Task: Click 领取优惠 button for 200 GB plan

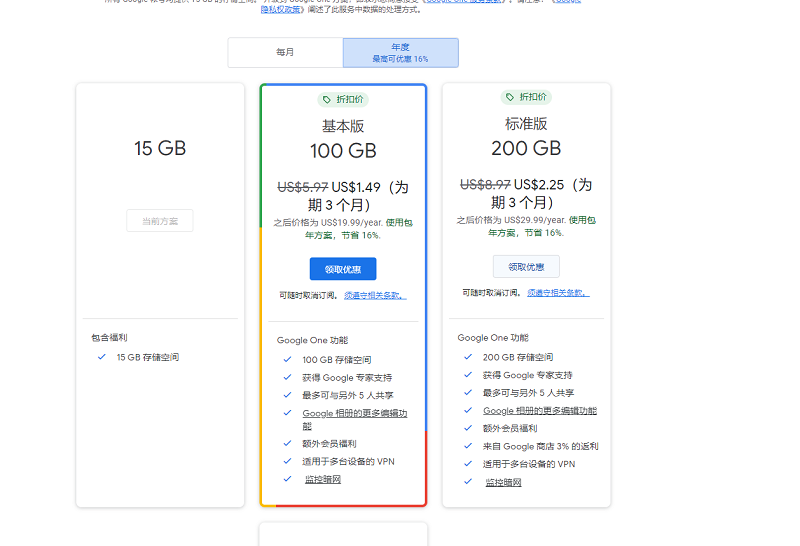Action: click(526, 266)
